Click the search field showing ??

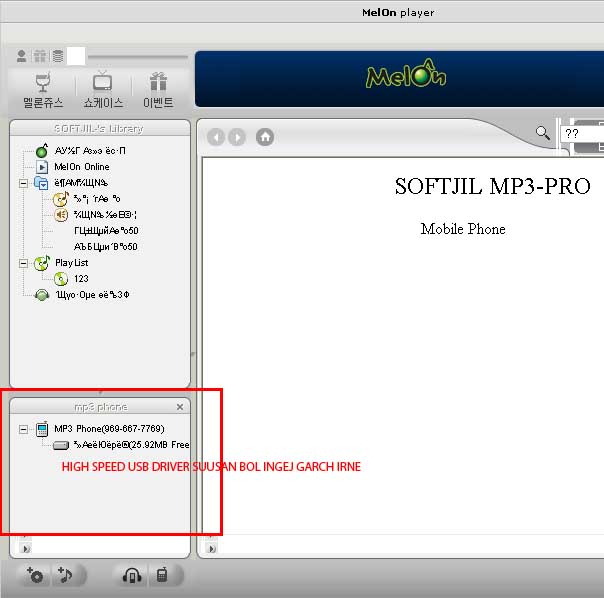582,134
